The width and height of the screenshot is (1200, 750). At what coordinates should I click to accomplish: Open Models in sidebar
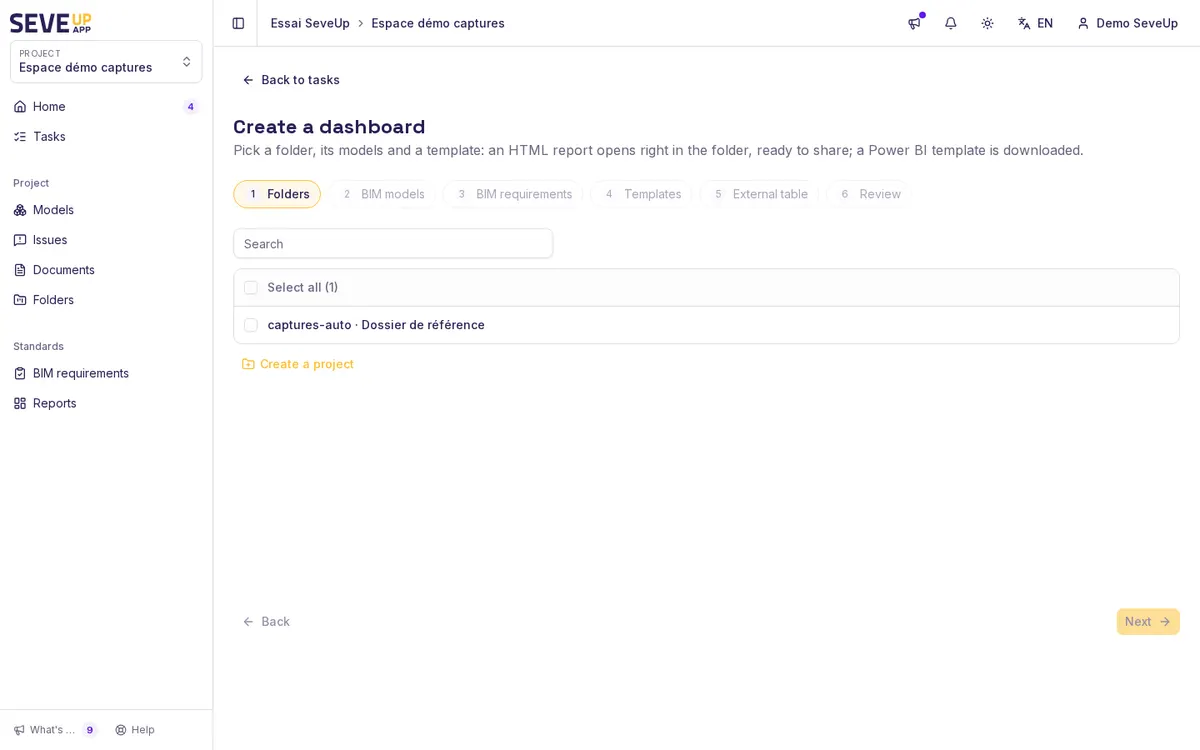point(106,210)
